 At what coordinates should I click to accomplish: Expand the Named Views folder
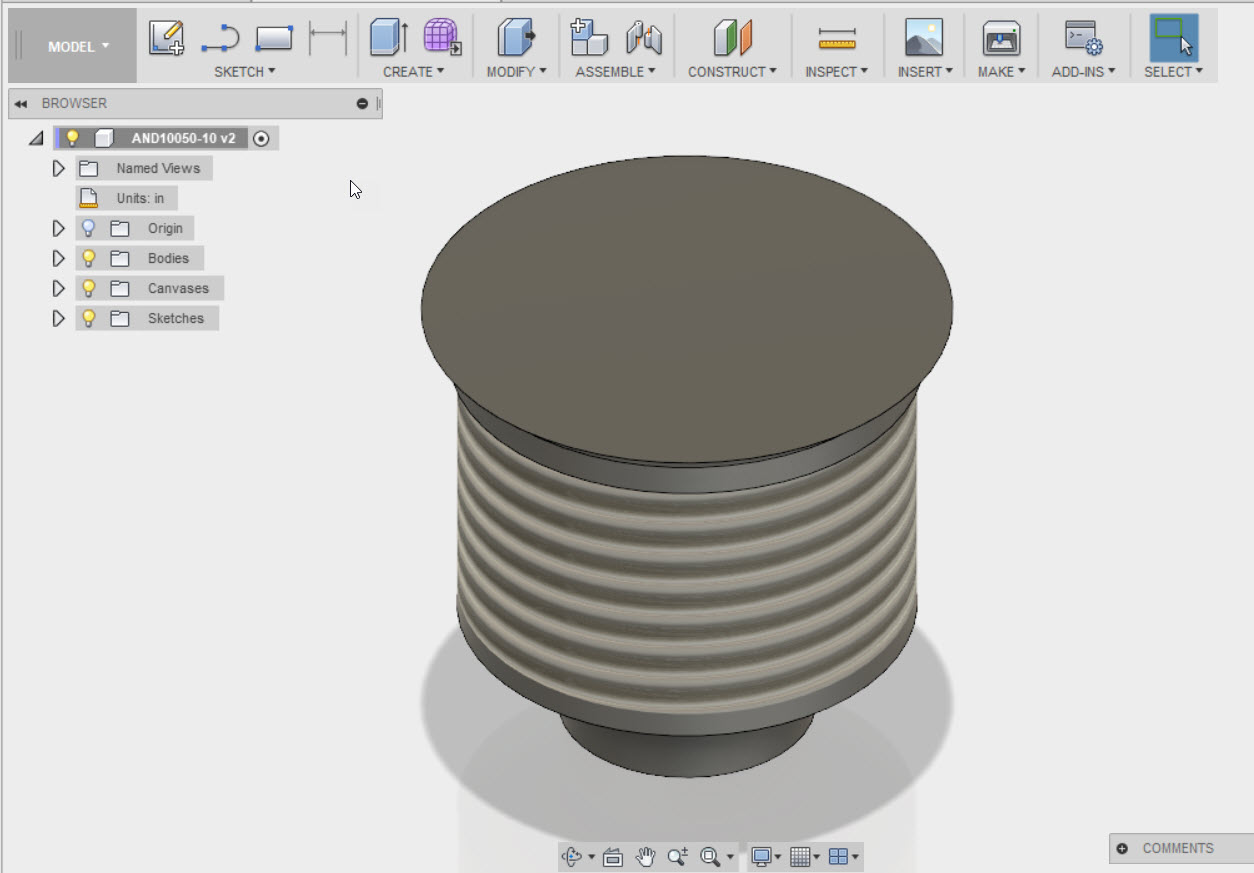point(58,168)
